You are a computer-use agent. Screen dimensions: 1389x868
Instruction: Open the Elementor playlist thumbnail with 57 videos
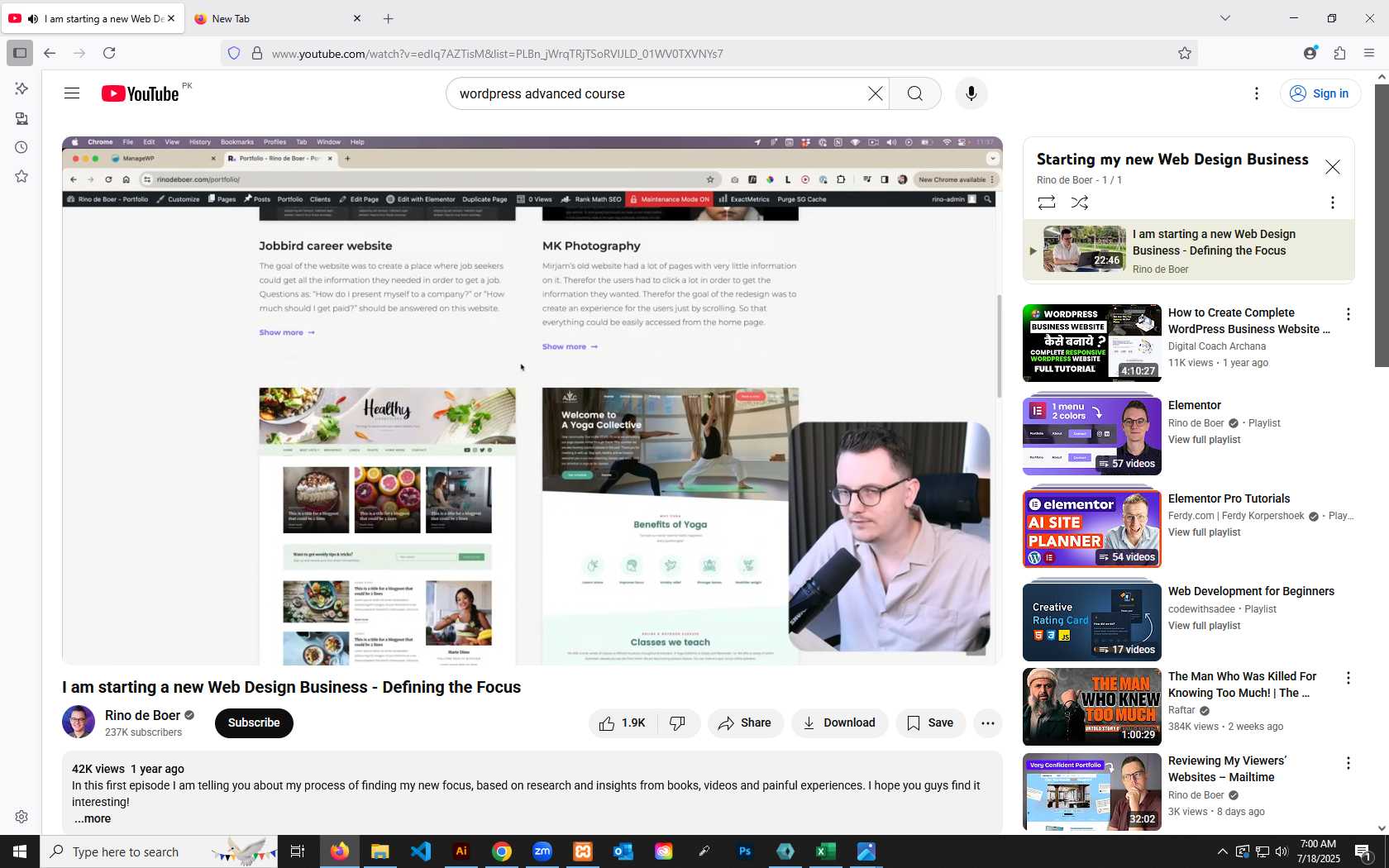(1092, 436)
